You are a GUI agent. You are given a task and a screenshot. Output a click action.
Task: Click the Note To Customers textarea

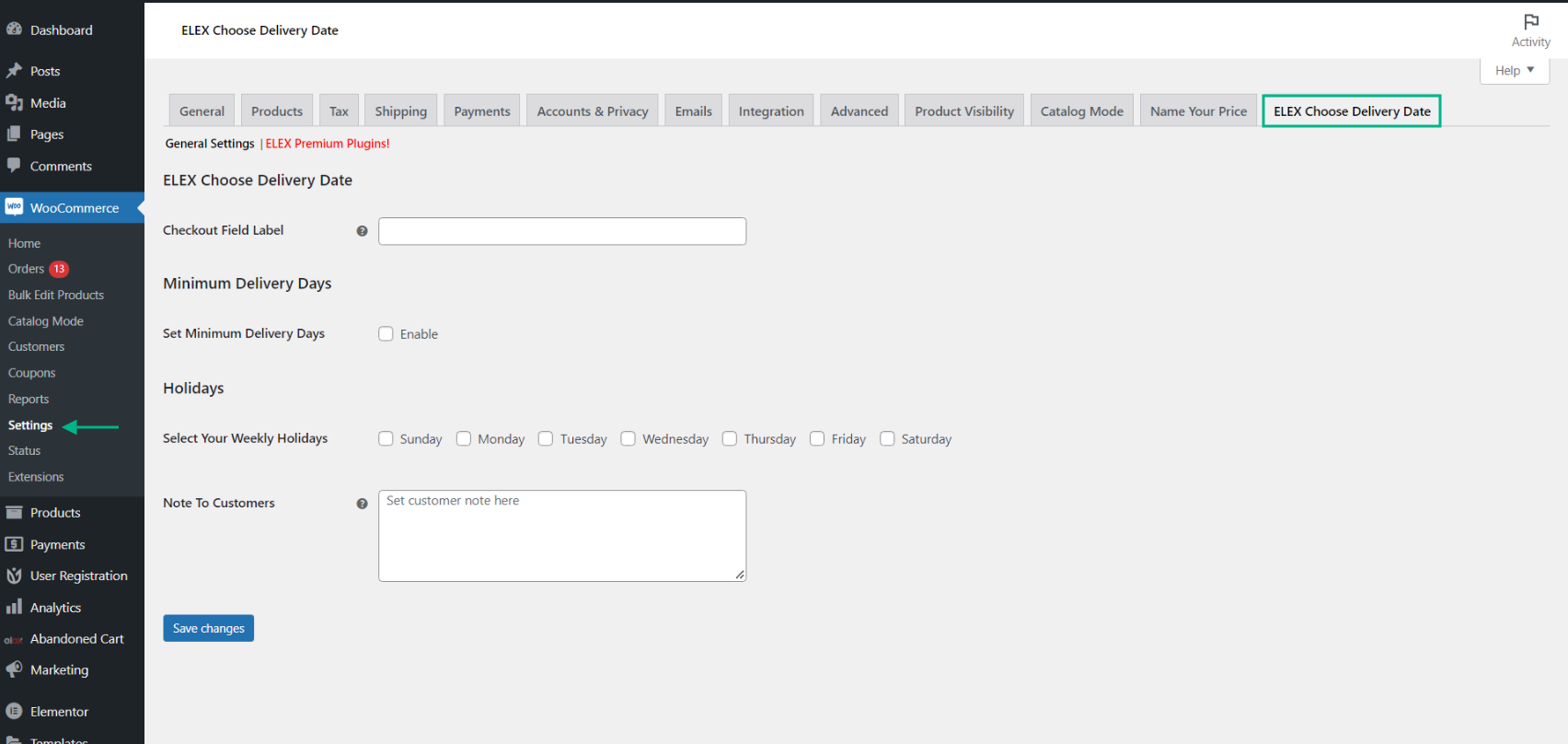pos(562,536)
